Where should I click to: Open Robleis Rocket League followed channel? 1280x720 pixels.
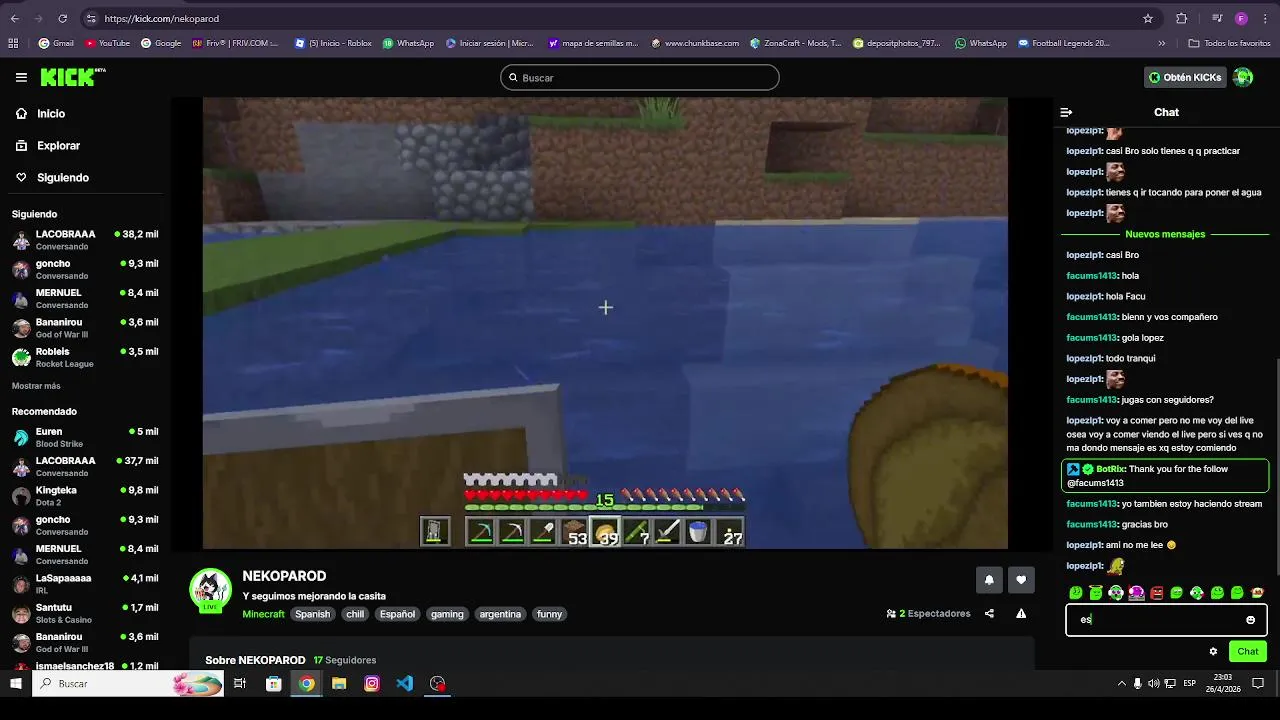point(85,357)
